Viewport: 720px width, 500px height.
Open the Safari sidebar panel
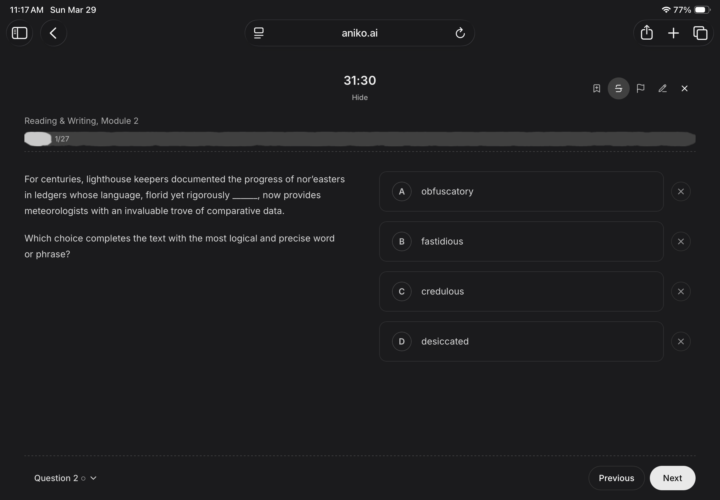(19, 33)
